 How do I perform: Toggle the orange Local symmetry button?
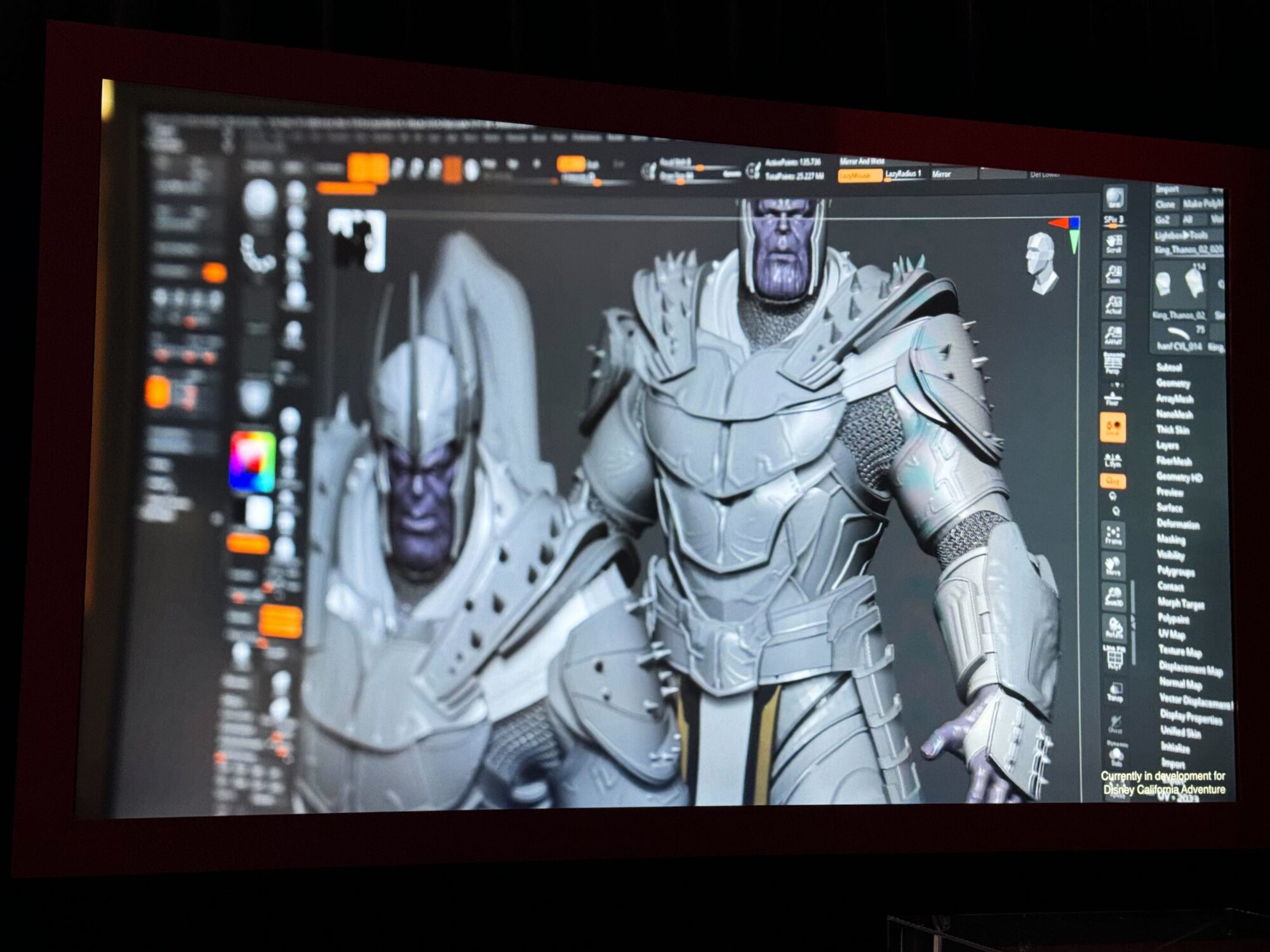[1113, 427]
